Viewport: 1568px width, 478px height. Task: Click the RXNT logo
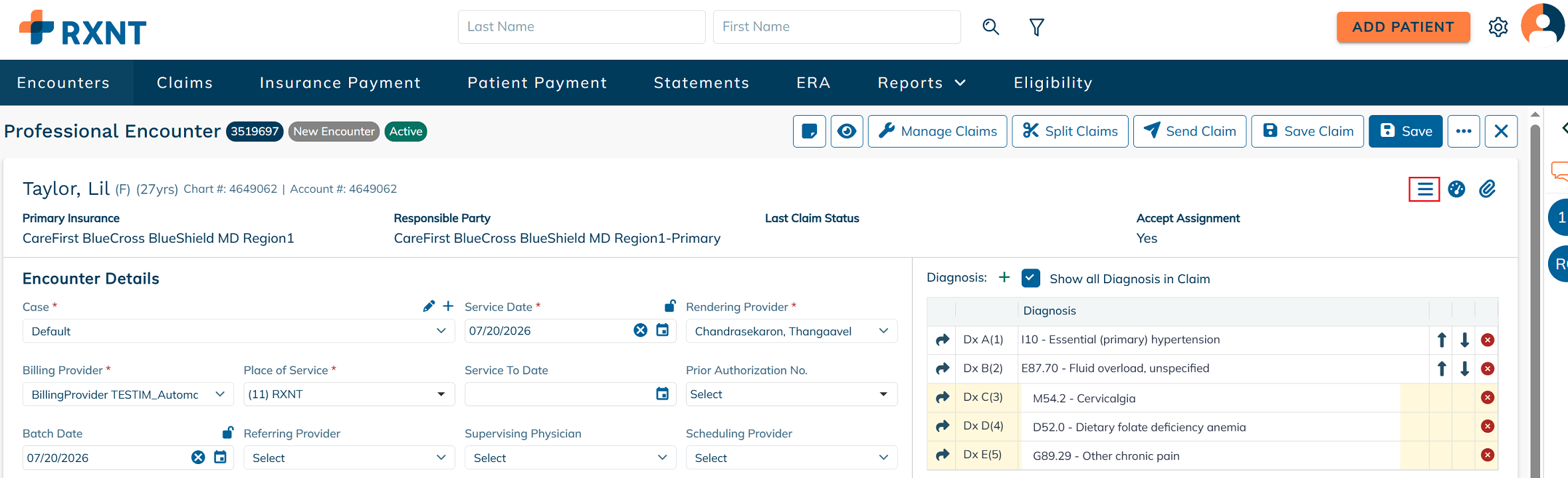(x=83, y=28)
